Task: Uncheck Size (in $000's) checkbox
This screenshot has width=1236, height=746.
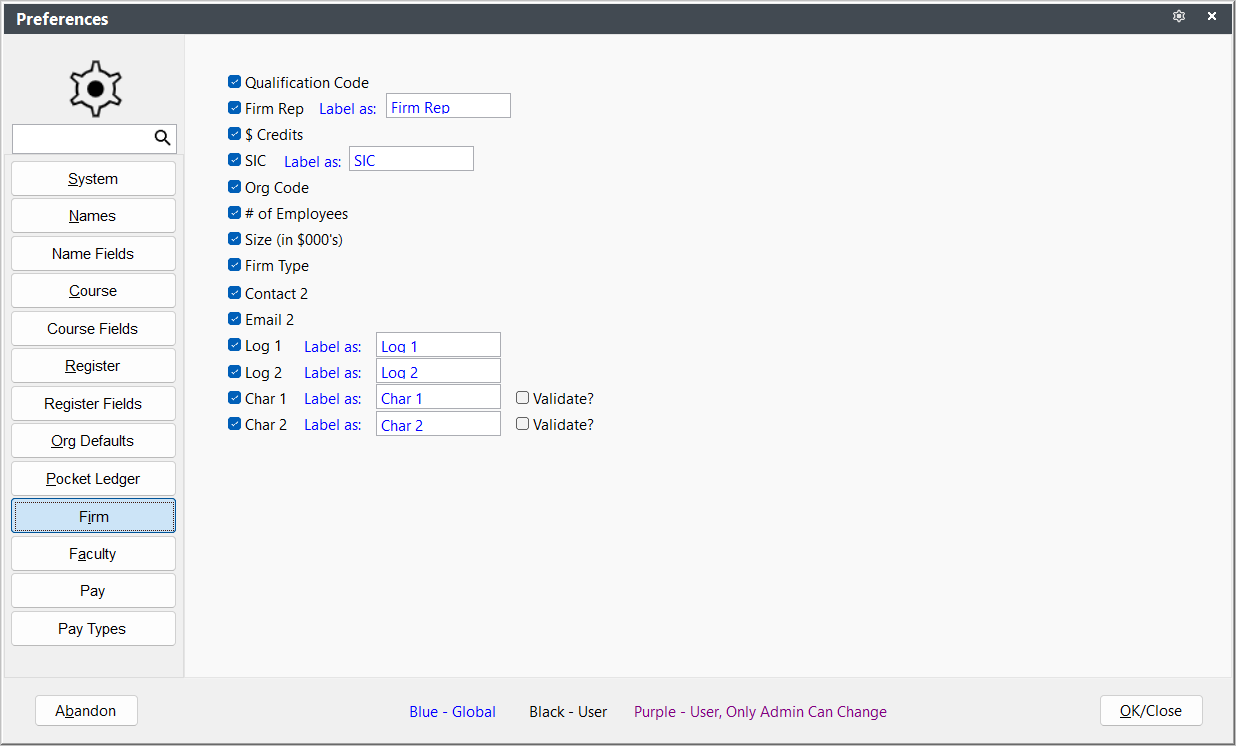Action: tap(235, 238)
